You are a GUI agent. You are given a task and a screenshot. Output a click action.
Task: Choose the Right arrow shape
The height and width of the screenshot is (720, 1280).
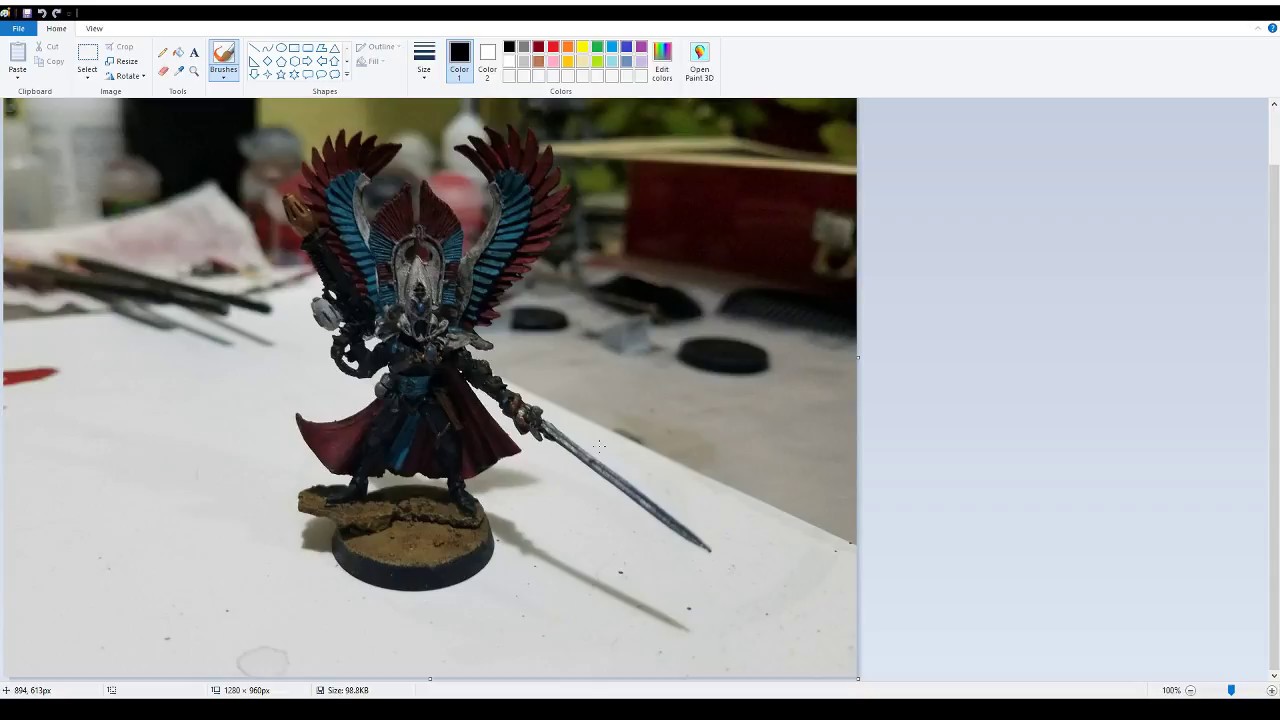308,61
